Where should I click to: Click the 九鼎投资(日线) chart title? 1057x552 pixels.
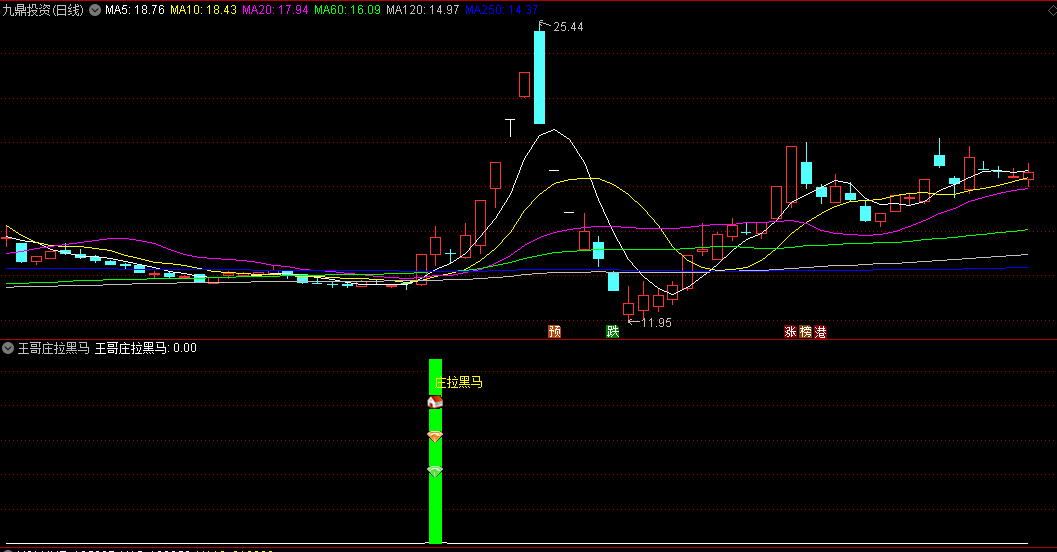click(x=42, y=9)
